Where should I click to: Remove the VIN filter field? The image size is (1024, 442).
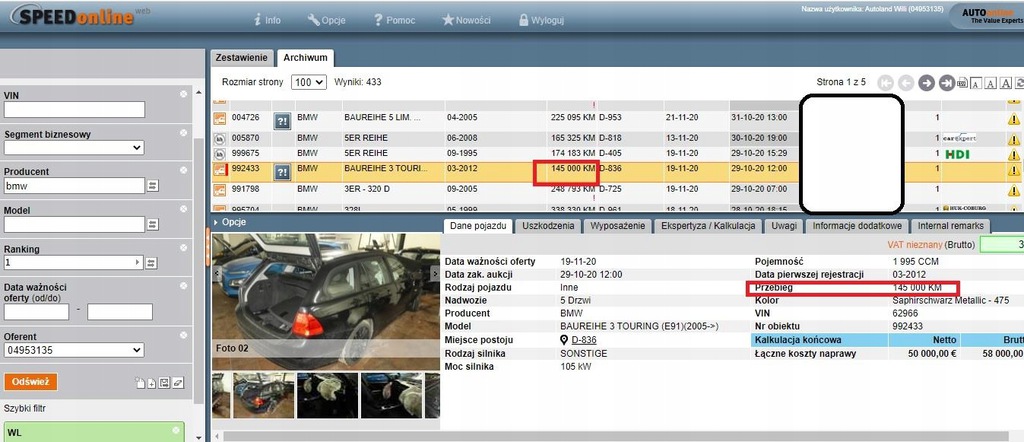coord(183,94)
